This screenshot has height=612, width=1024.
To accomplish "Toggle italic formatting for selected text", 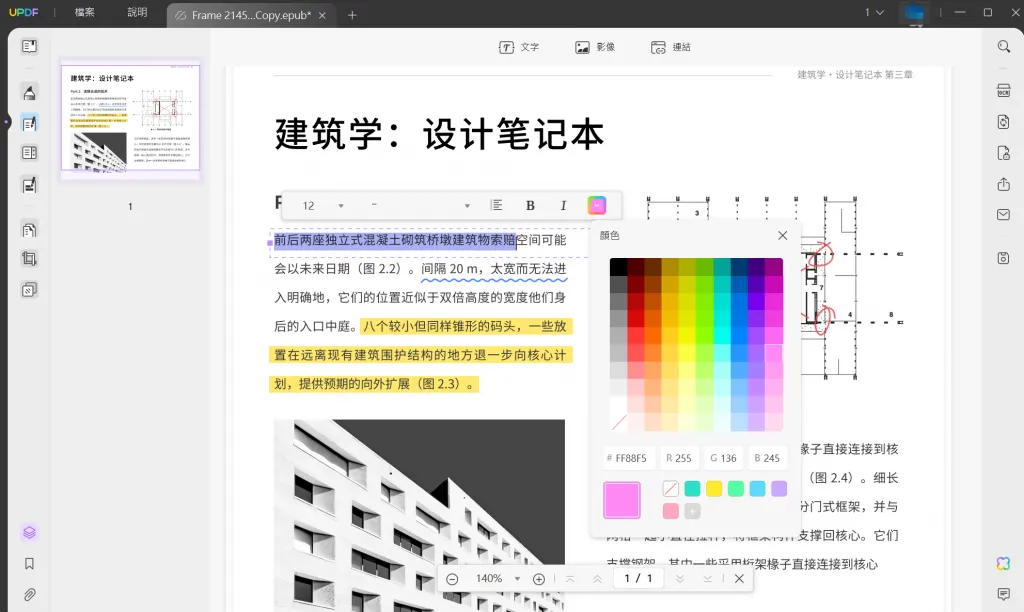I will (x=563, y=206).
